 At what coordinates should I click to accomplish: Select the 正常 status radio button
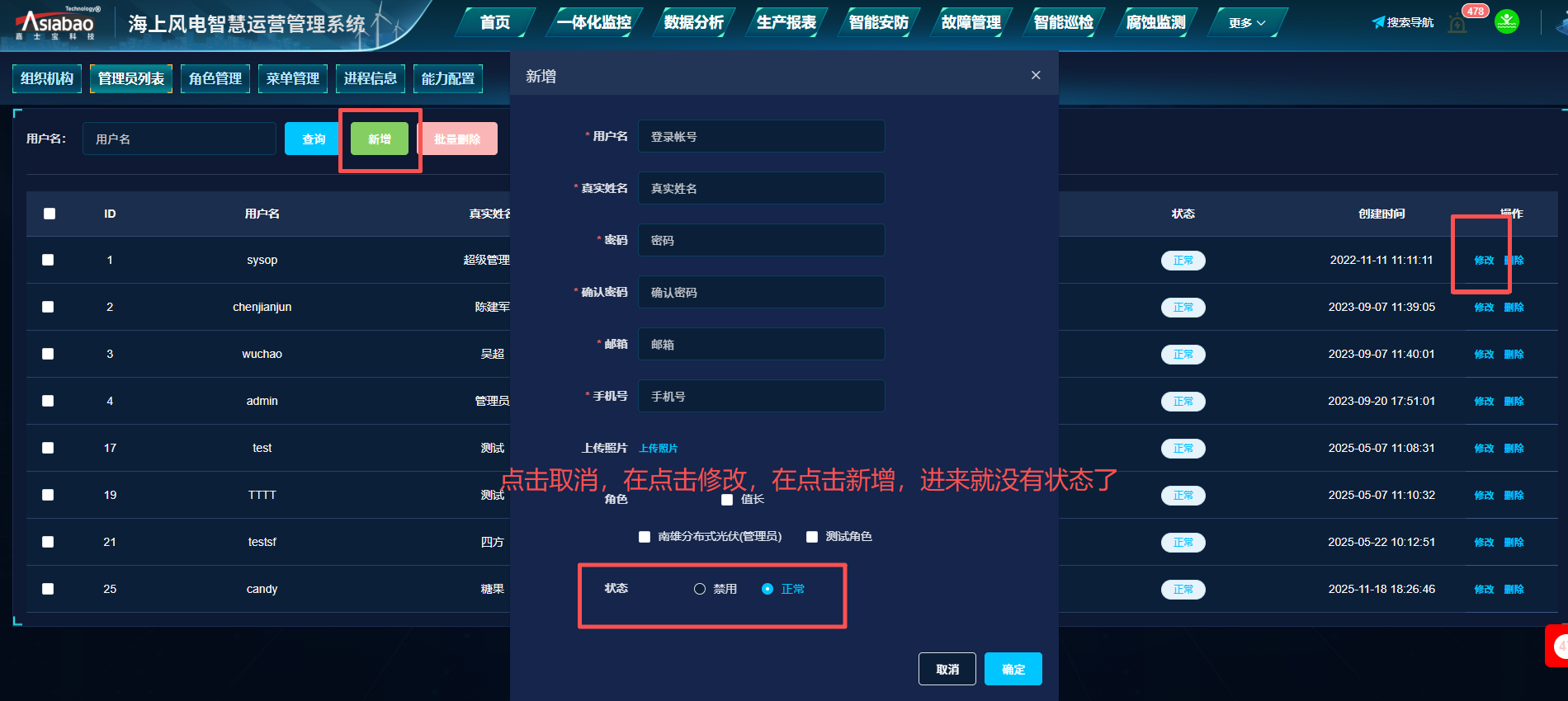[767, 589]
